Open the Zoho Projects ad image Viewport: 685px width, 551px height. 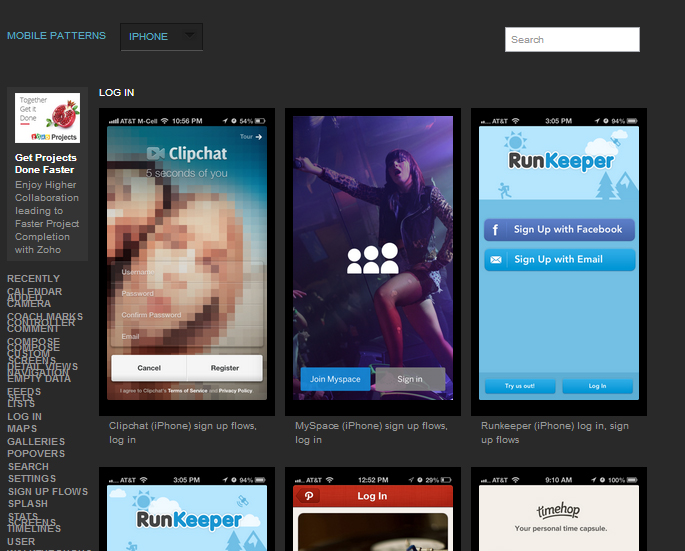47,118
